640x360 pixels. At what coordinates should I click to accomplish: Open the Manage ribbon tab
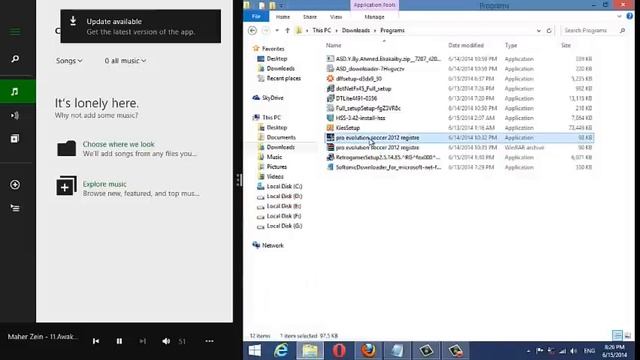pyautogui.click(x=374, y=17)
